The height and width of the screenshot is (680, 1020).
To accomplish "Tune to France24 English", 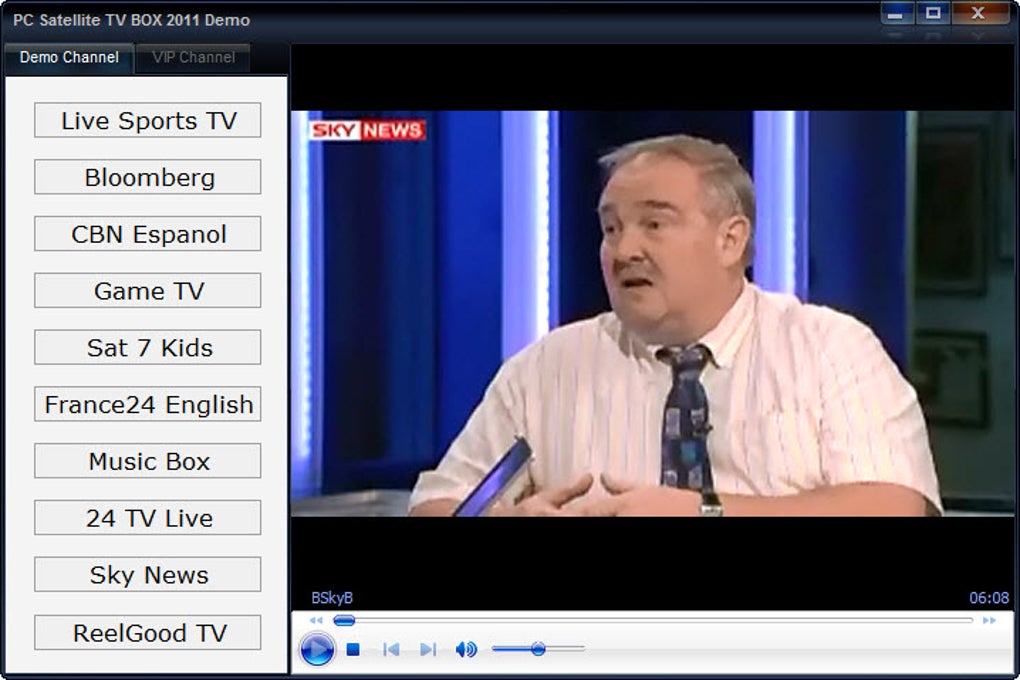I will click(x=148, y=404).
